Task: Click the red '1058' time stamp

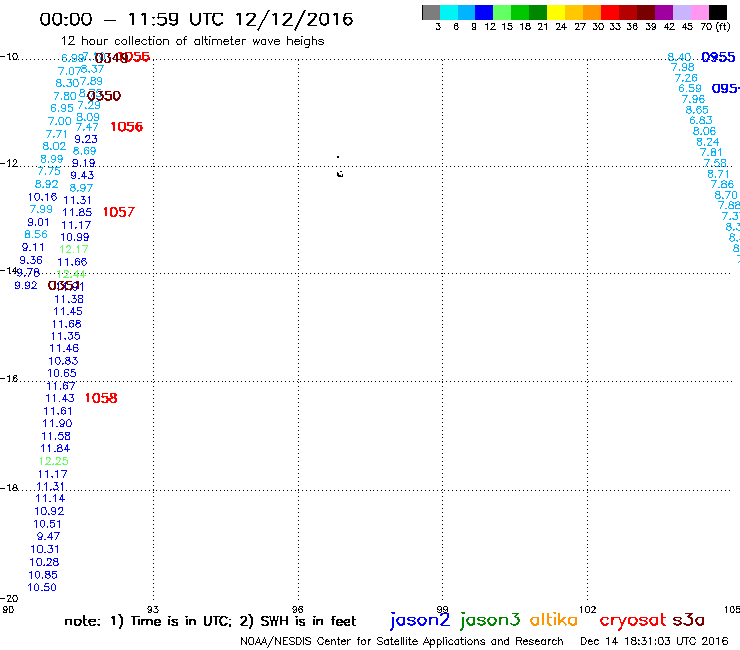Action: pos(101,398)
